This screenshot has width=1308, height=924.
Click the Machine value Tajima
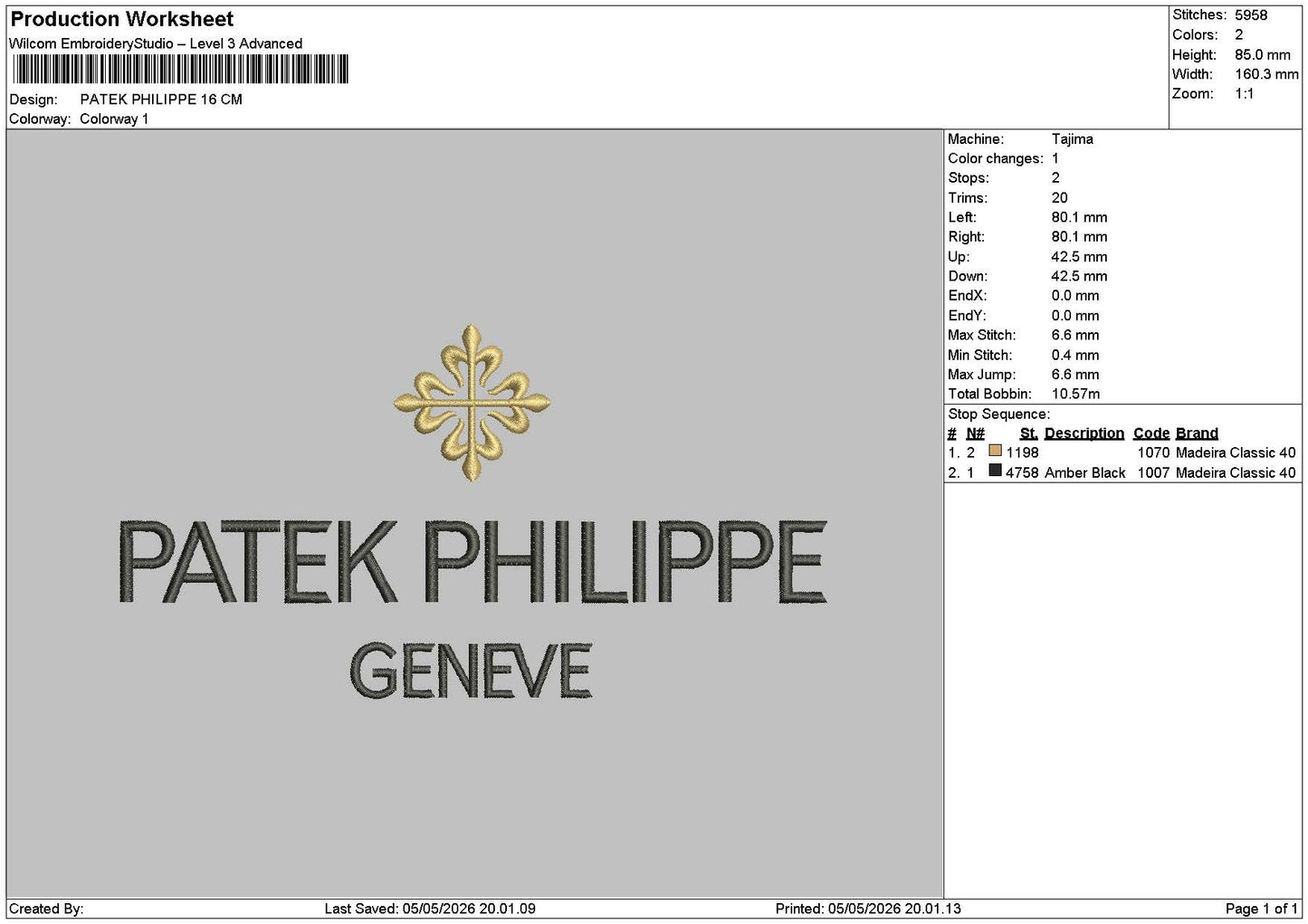[1073, 139]
